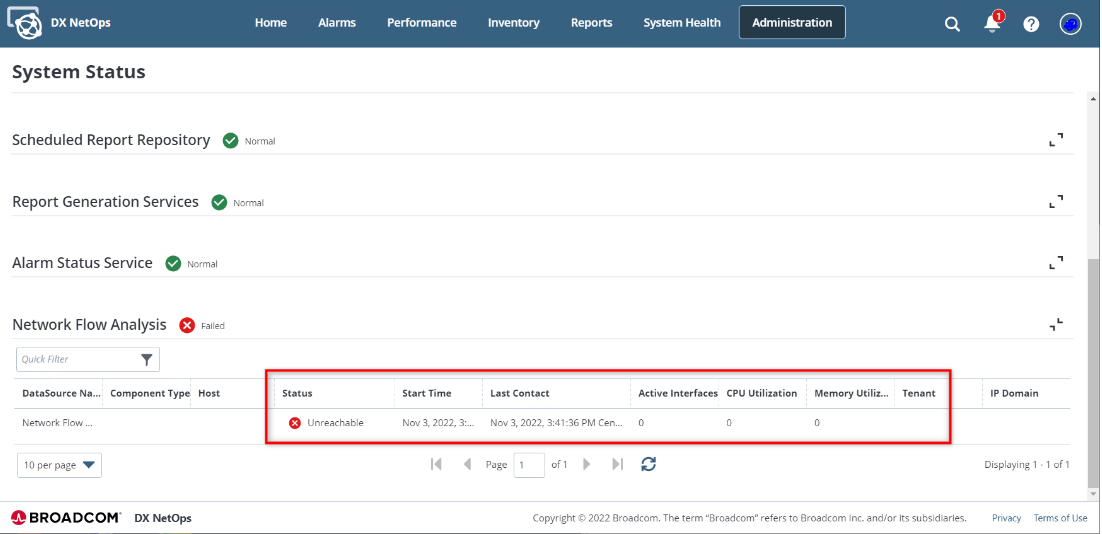Sort by the Status column header
Viewport: 1102px width, 534px height.
click(x=298, y=393)
